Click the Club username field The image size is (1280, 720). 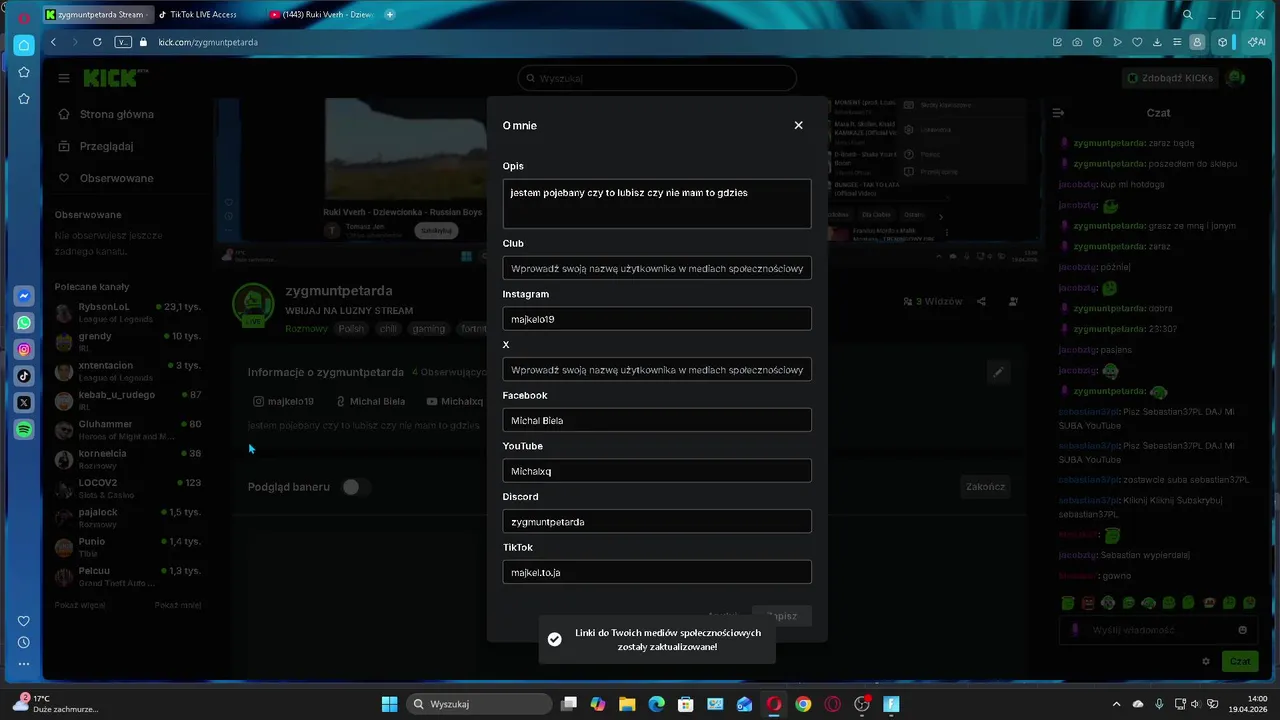(657, 268)
